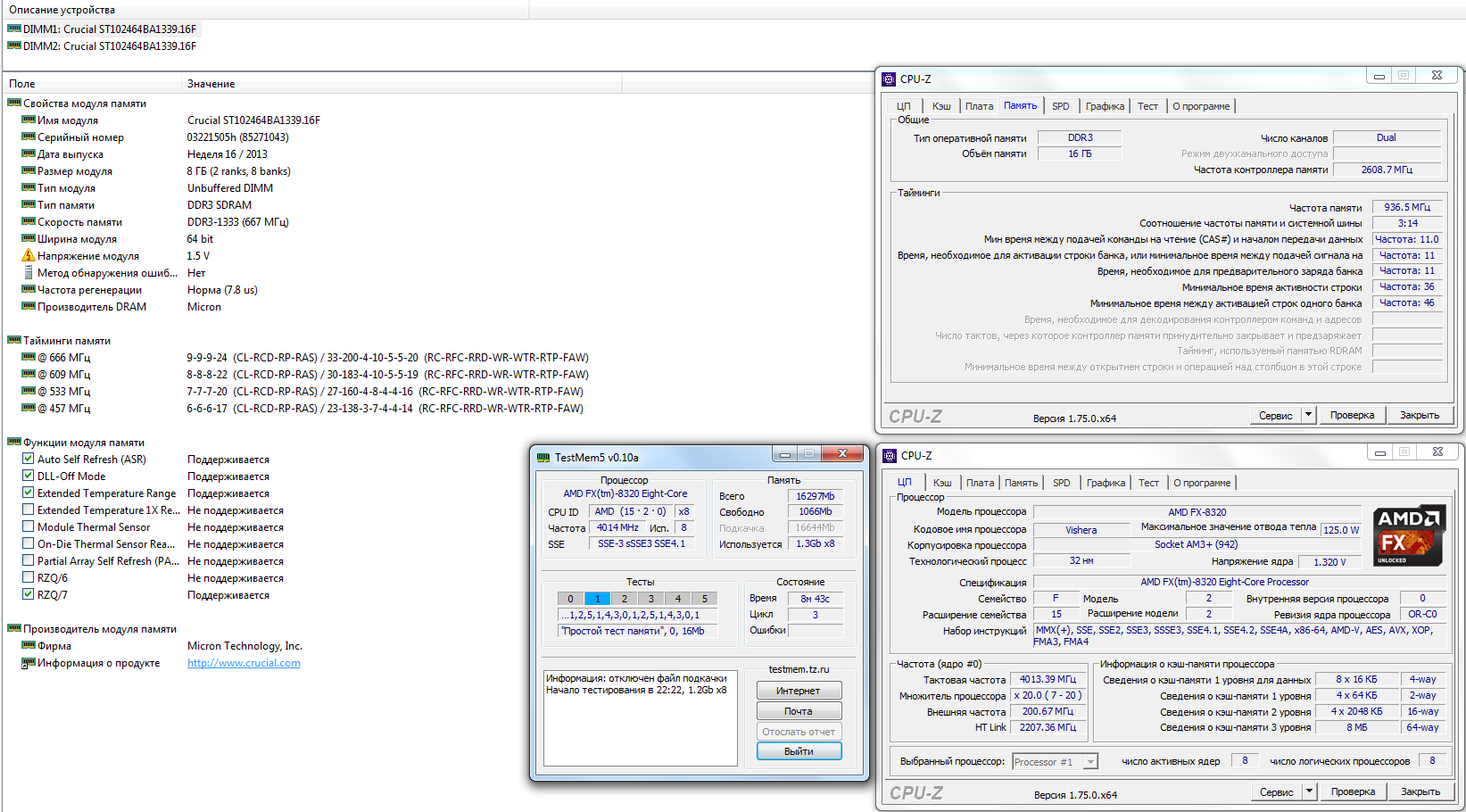Screen dimensions: 1466x812
Task: Click the icon next to Функции модуля памяти
Action: [x=14, y=442]
